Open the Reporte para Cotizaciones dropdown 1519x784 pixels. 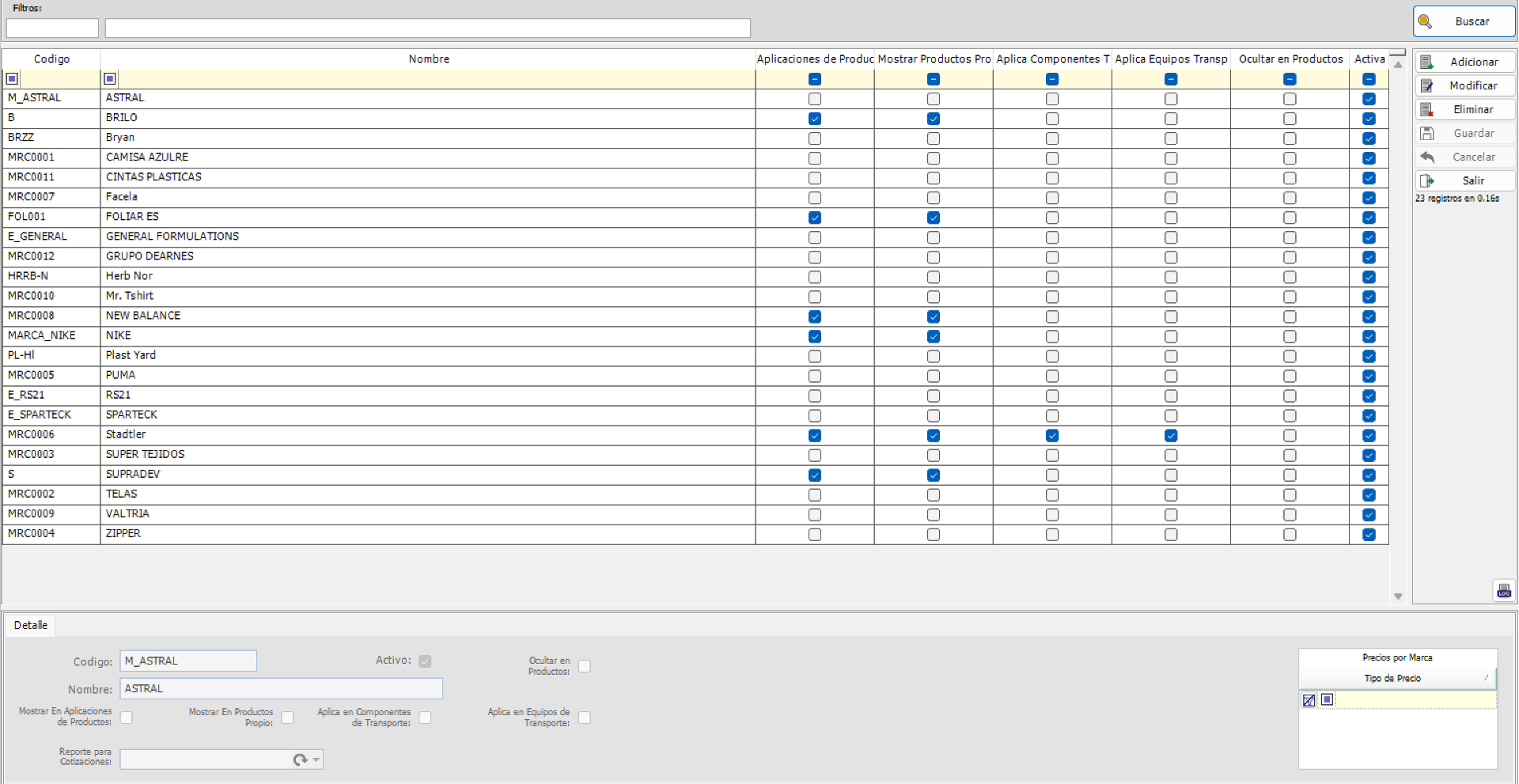pos(314,759)
